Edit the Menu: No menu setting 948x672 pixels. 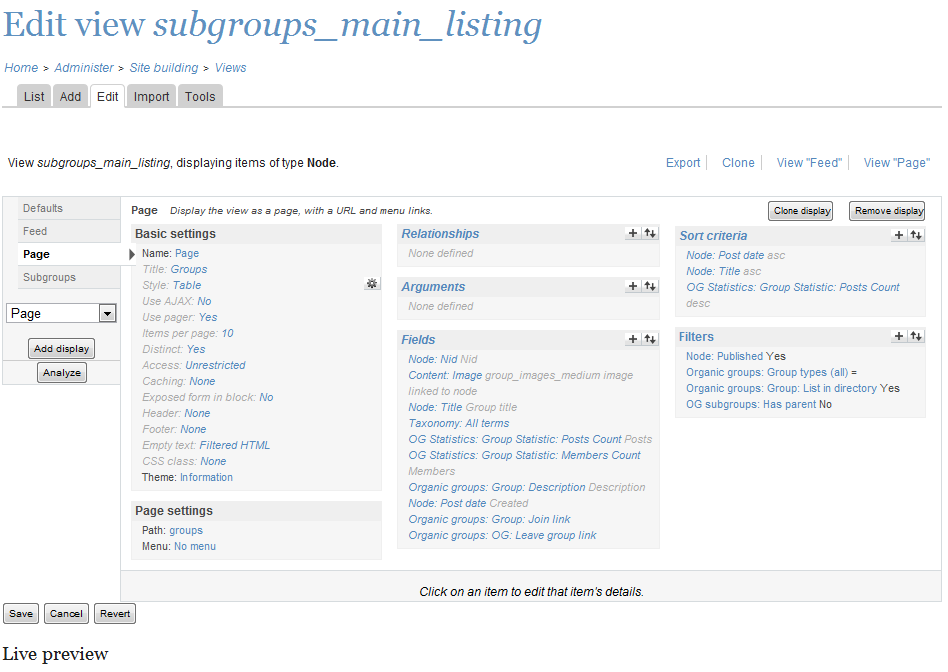(x=195, y=546)
